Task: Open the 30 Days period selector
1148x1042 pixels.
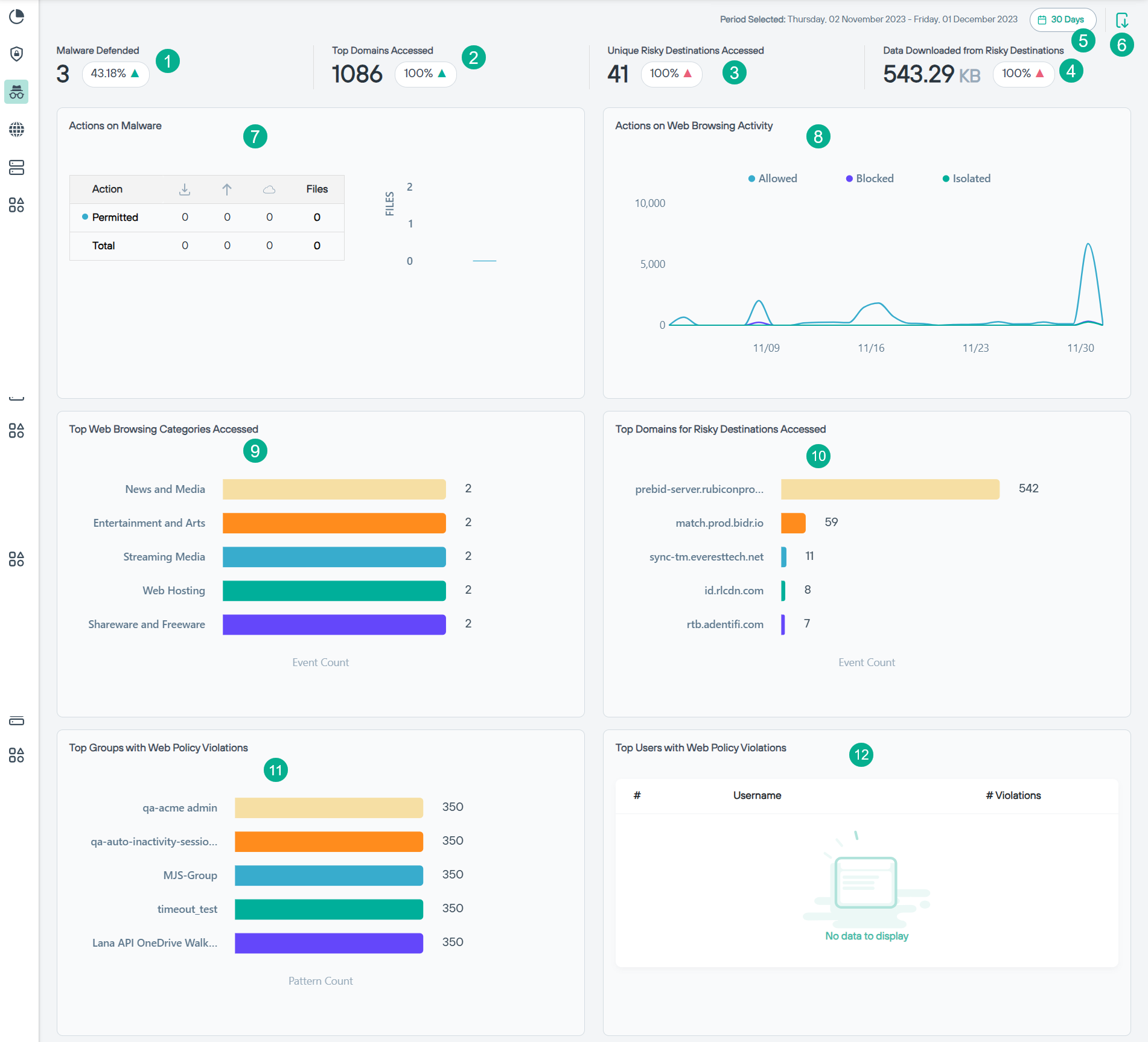Action: (x=1062, y=20)
